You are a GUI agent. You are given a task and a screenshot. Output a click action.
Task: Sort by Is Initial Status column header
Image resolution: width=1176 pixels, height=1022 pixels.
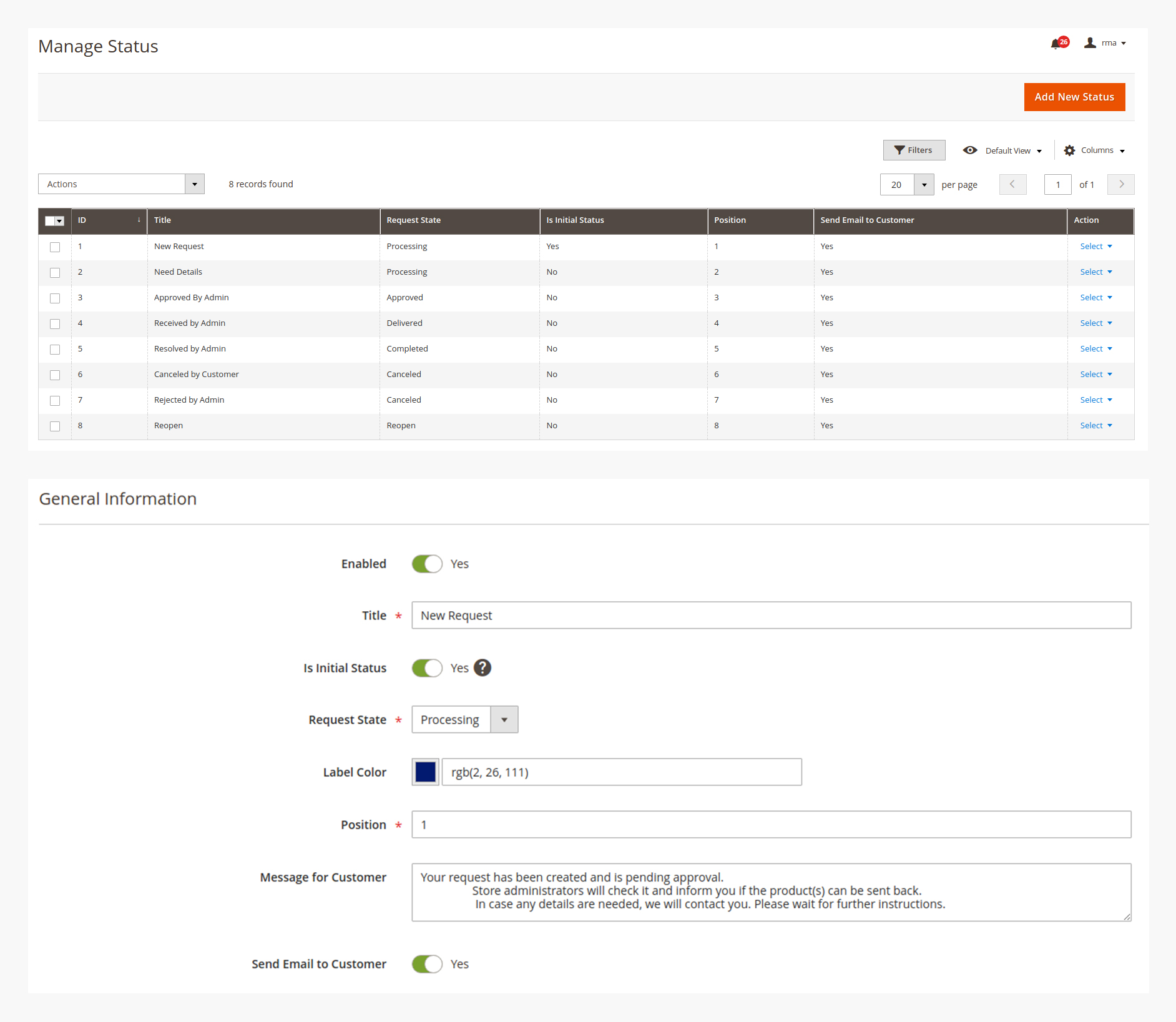[624, 220]
